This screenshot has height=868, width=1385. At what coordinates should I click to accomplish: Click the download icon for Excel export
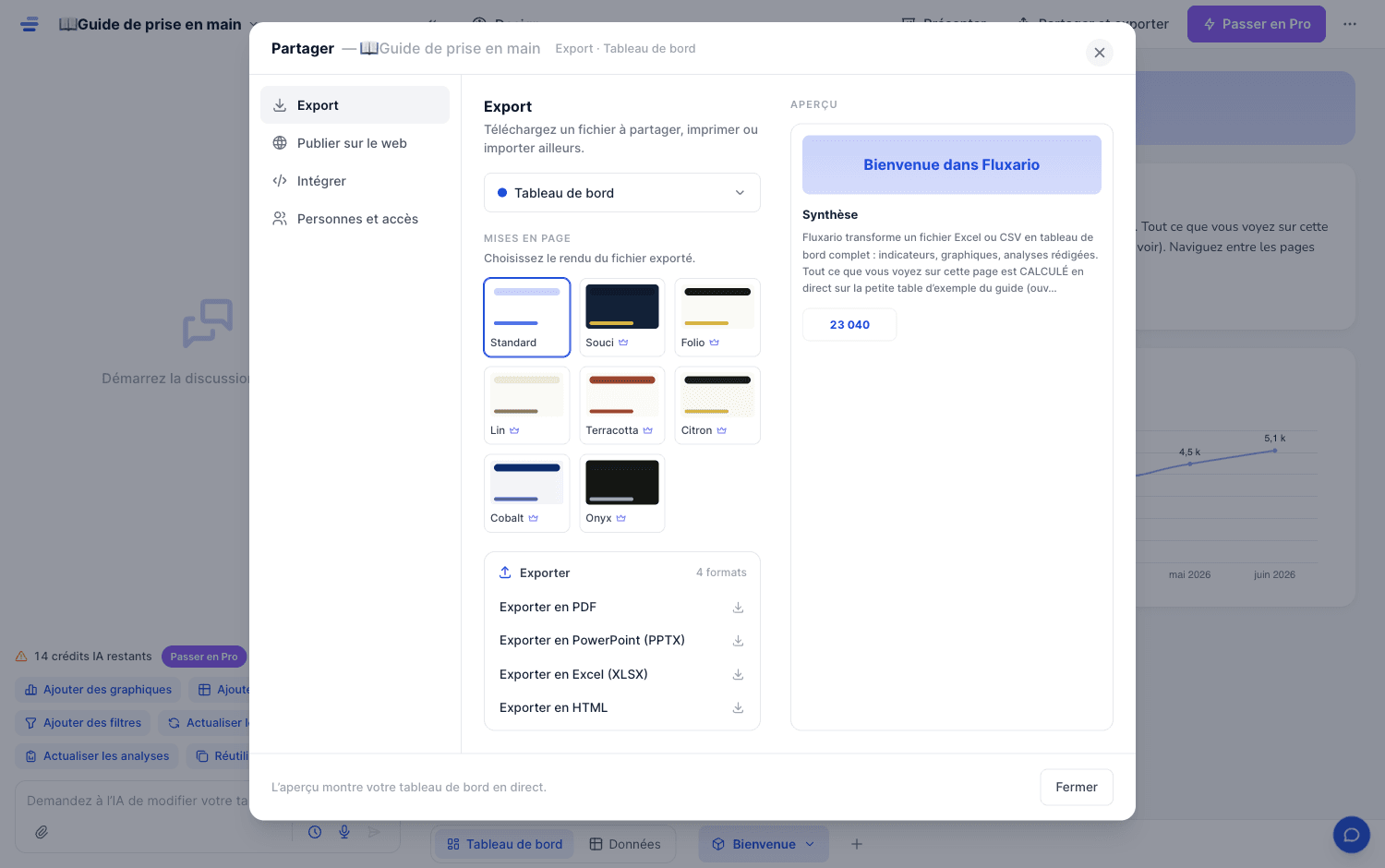(x=738, y=675)
